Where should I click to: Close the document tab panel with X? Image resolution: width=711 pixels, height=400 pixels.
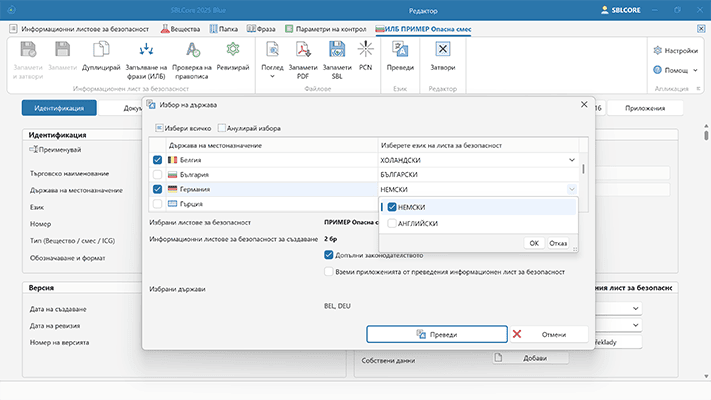point(701,29)
